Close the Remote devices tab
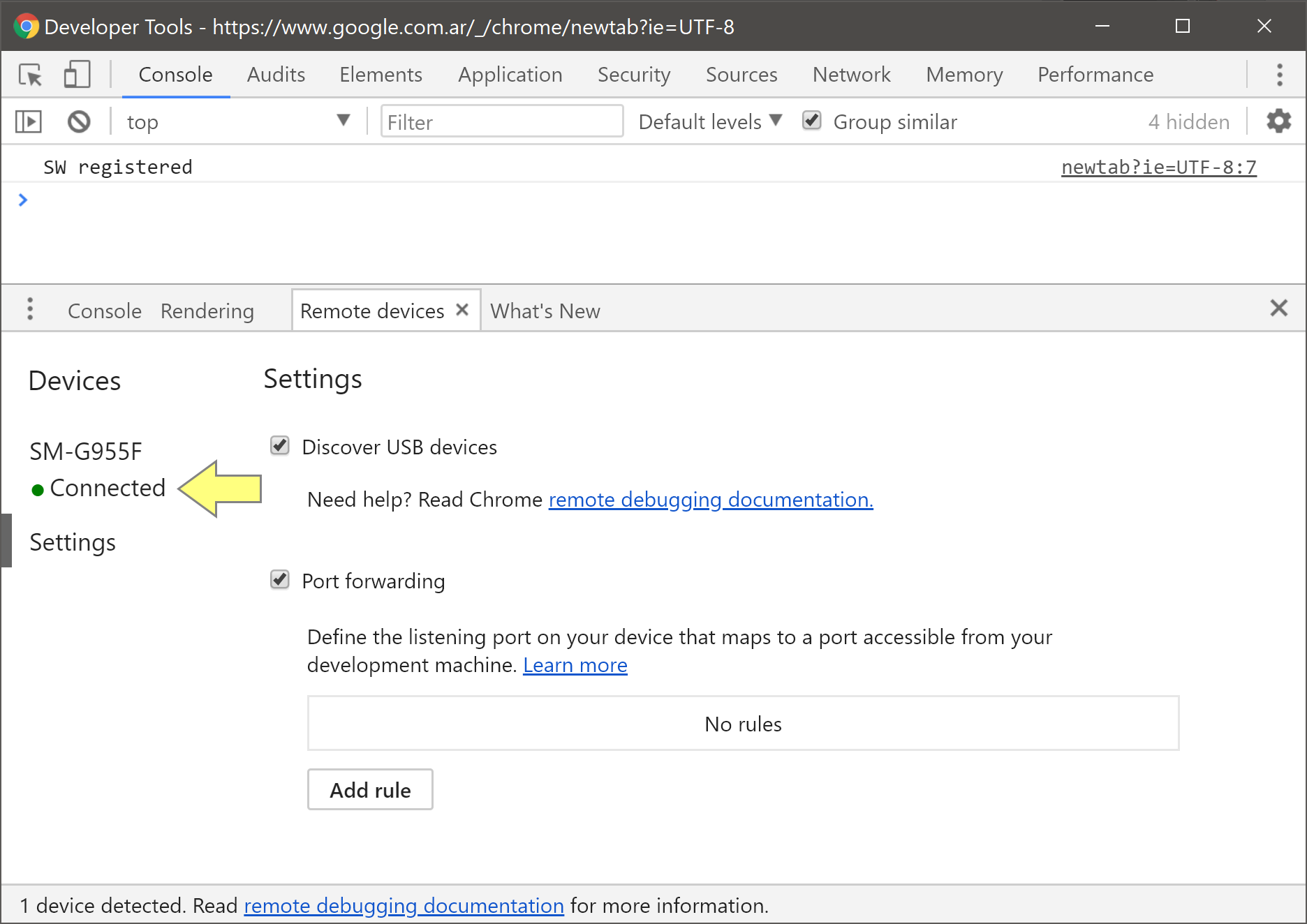The width and height of the screenshot is (1307, 924). click(462, 310)
